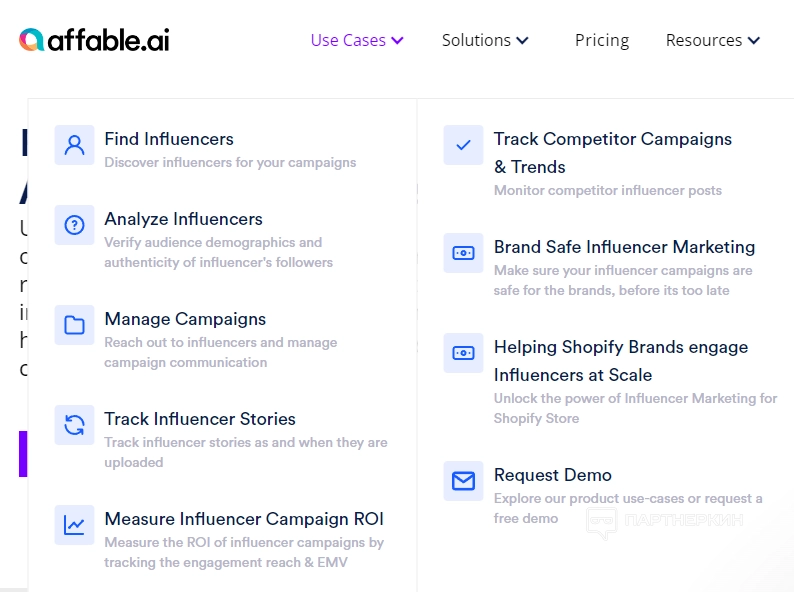Click the affable.ai logo

[94, 40]
